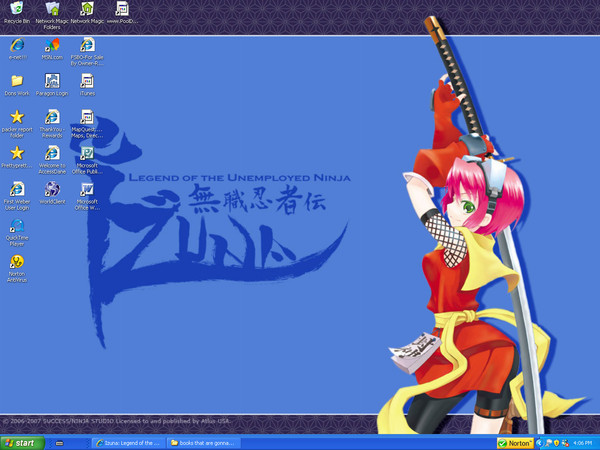Open the iTunes desktop shortcut
600x450 pixels.
pyautogui.click(x=87, y=85)
